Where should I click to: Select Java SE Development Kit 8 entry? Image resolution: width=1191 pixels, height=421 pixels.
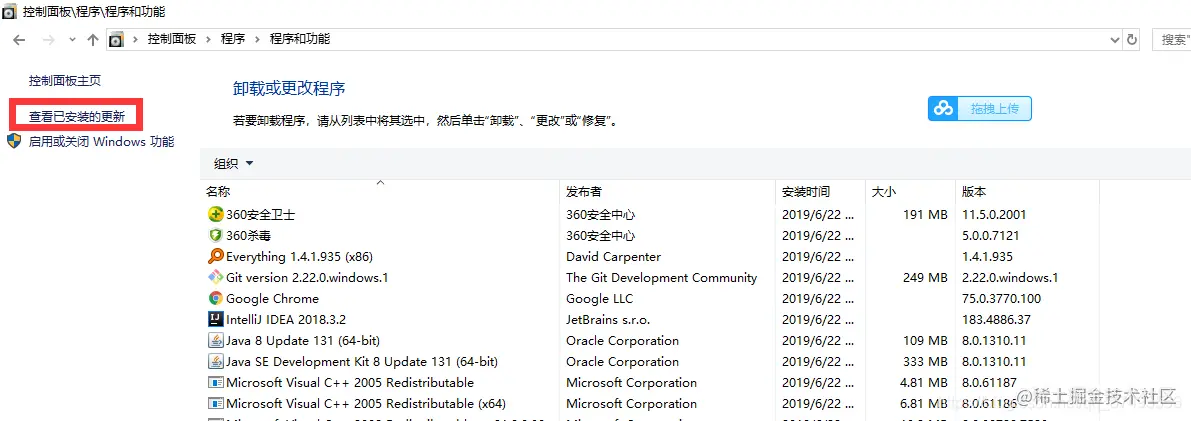[362, 362]
